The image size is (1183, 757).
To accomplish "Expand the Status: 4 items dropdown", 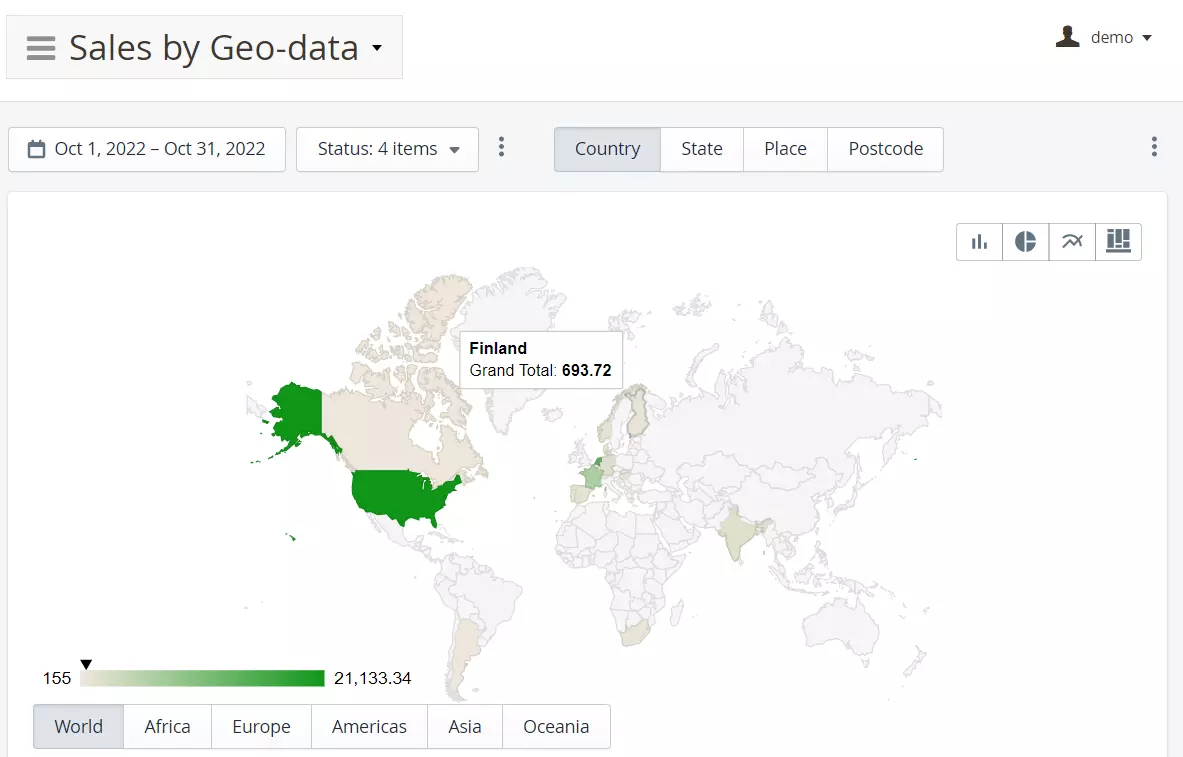I will [x=388, y=149].
